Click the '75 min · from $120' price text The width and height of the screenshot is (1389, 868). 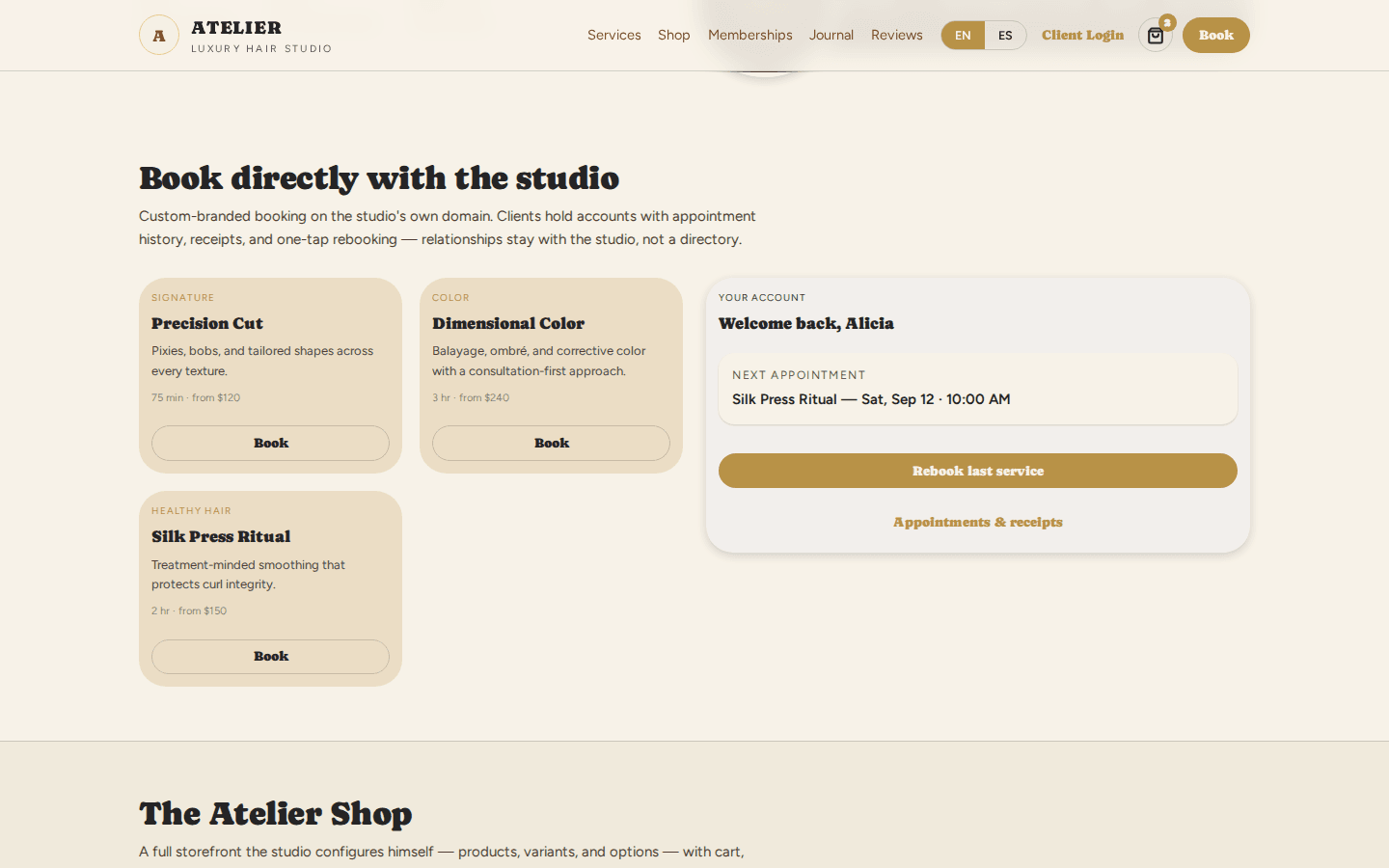196,397
